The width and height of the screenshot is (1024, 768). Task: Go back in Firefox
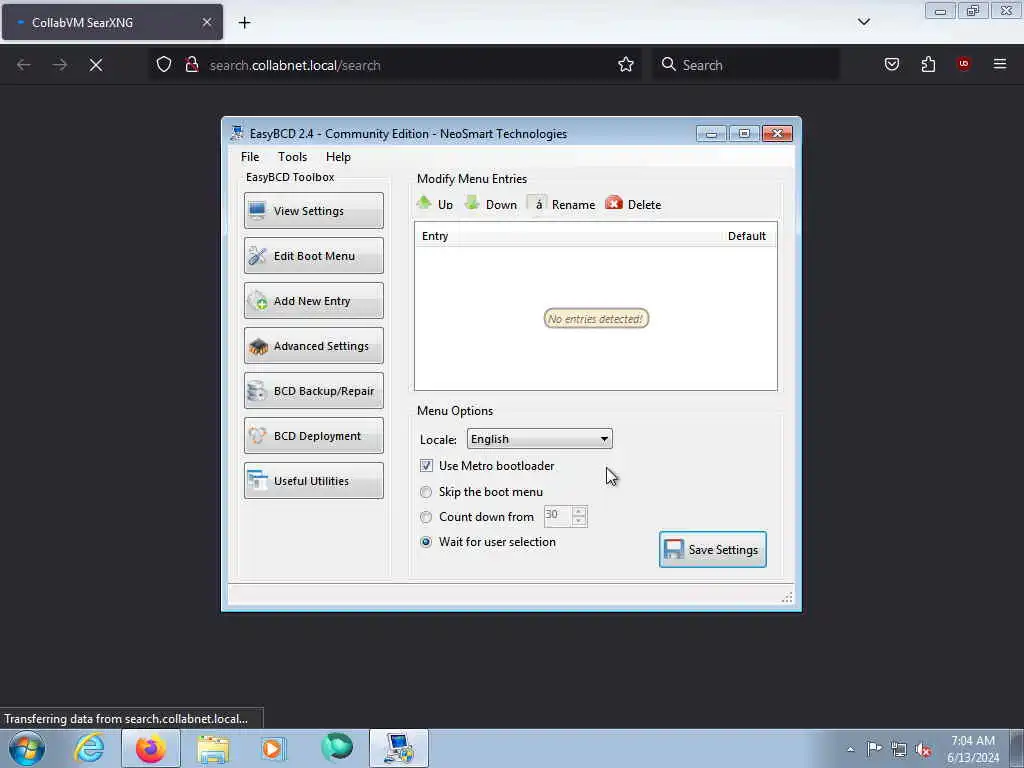coord(24,65)
